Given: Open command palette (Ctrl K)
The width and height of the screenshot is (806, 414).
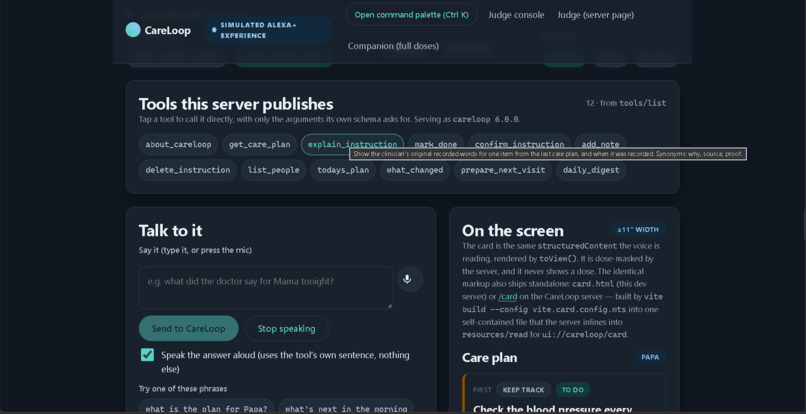Looking at the screenshot, I should (x=411, y=15).
